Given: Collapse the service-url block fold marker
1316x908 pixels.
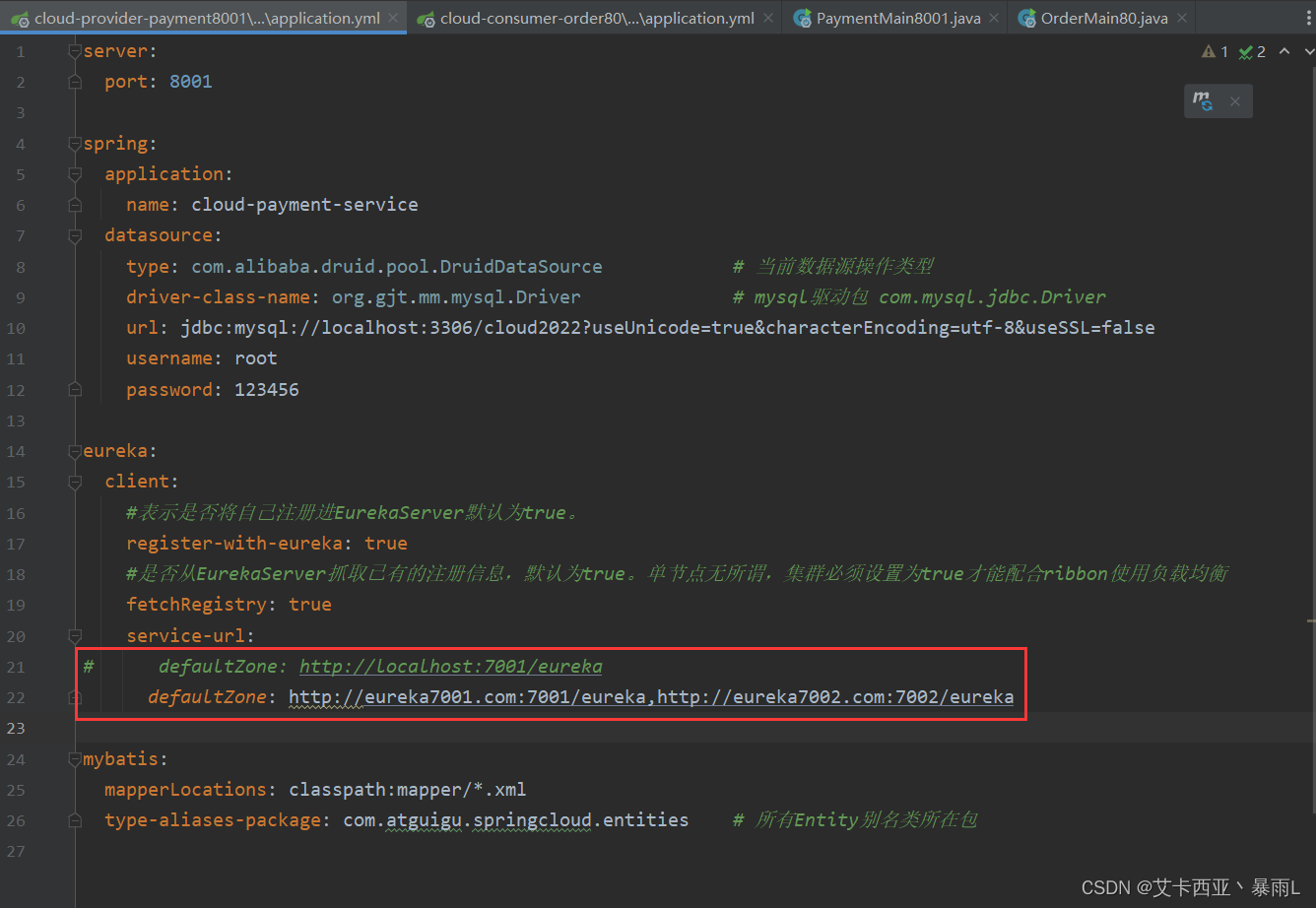Looking at the screenshot, I should point(75,635).
